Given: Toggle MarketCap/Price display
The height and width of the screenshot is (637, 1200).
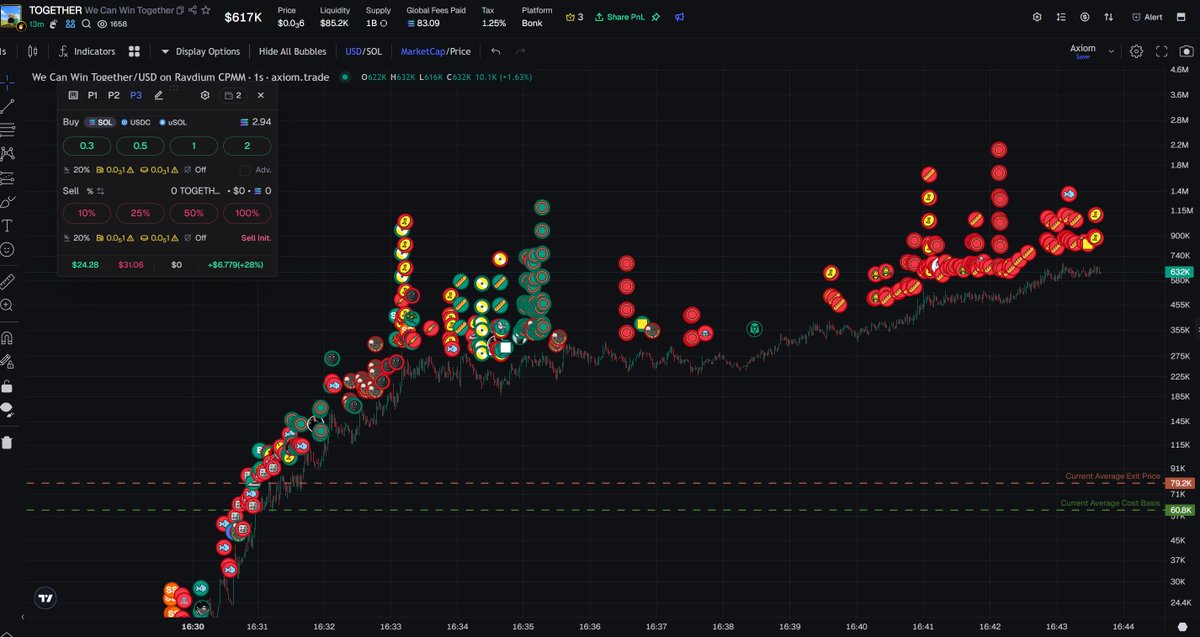Looking at the screenshot, I should [x=435, y=51].
